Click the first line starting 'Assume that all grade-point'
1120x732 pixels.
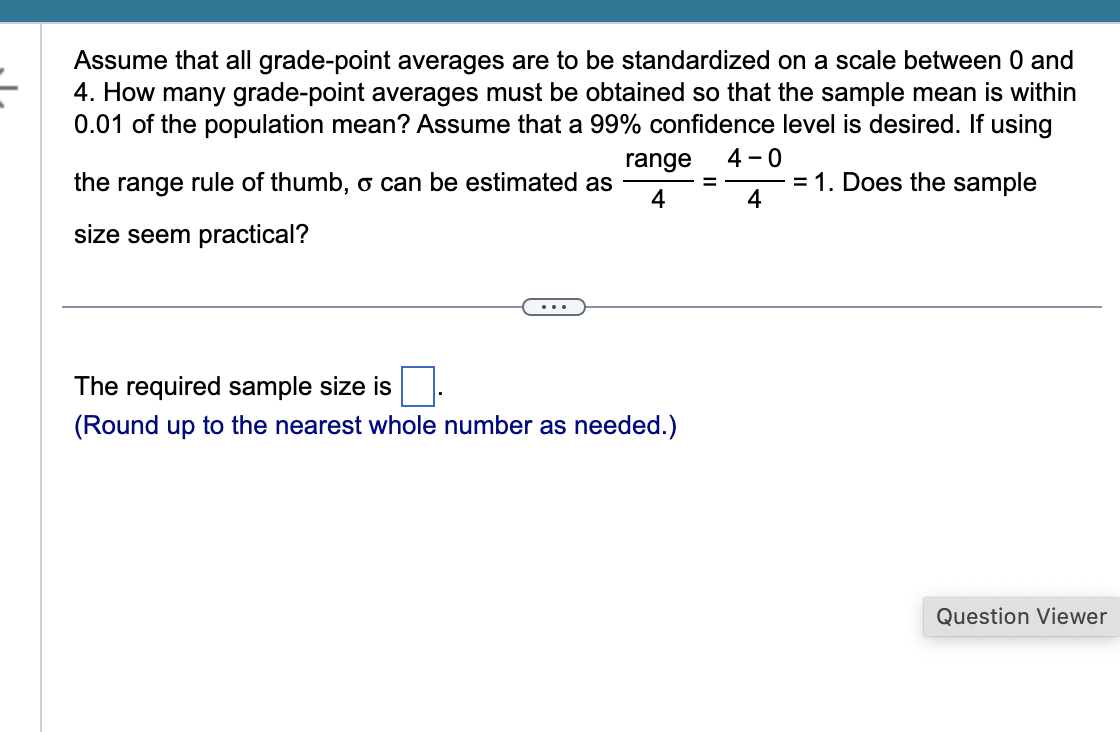coord(574,61)
